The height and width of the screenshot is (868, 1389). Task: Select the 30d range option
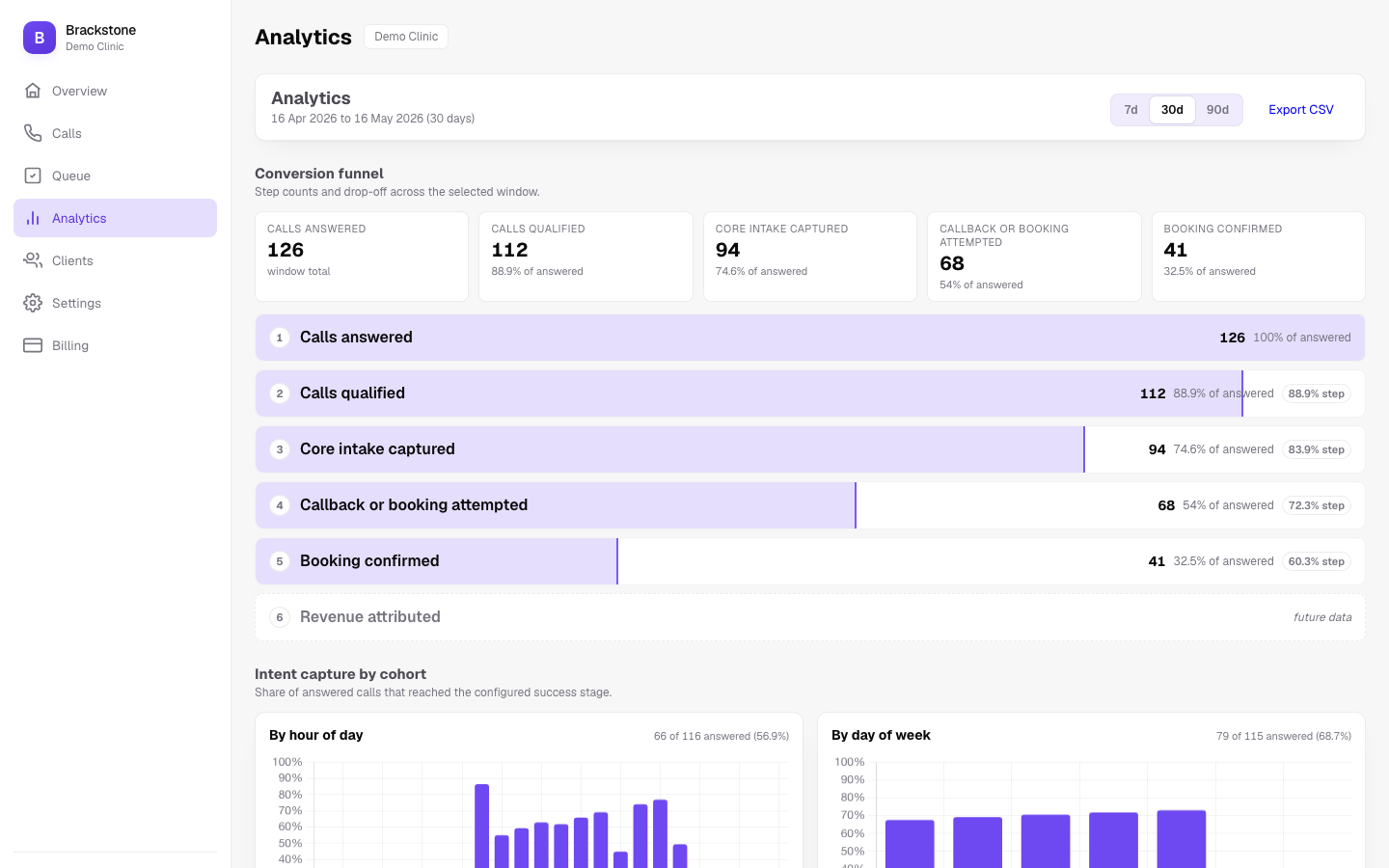[1172, 110]
